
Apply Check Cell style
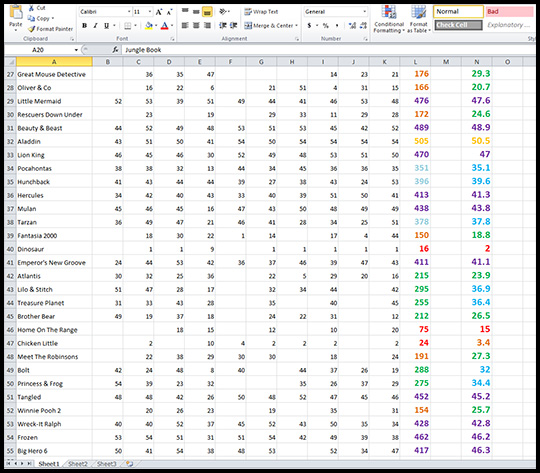pyautogui.click(x=458, y=25)
